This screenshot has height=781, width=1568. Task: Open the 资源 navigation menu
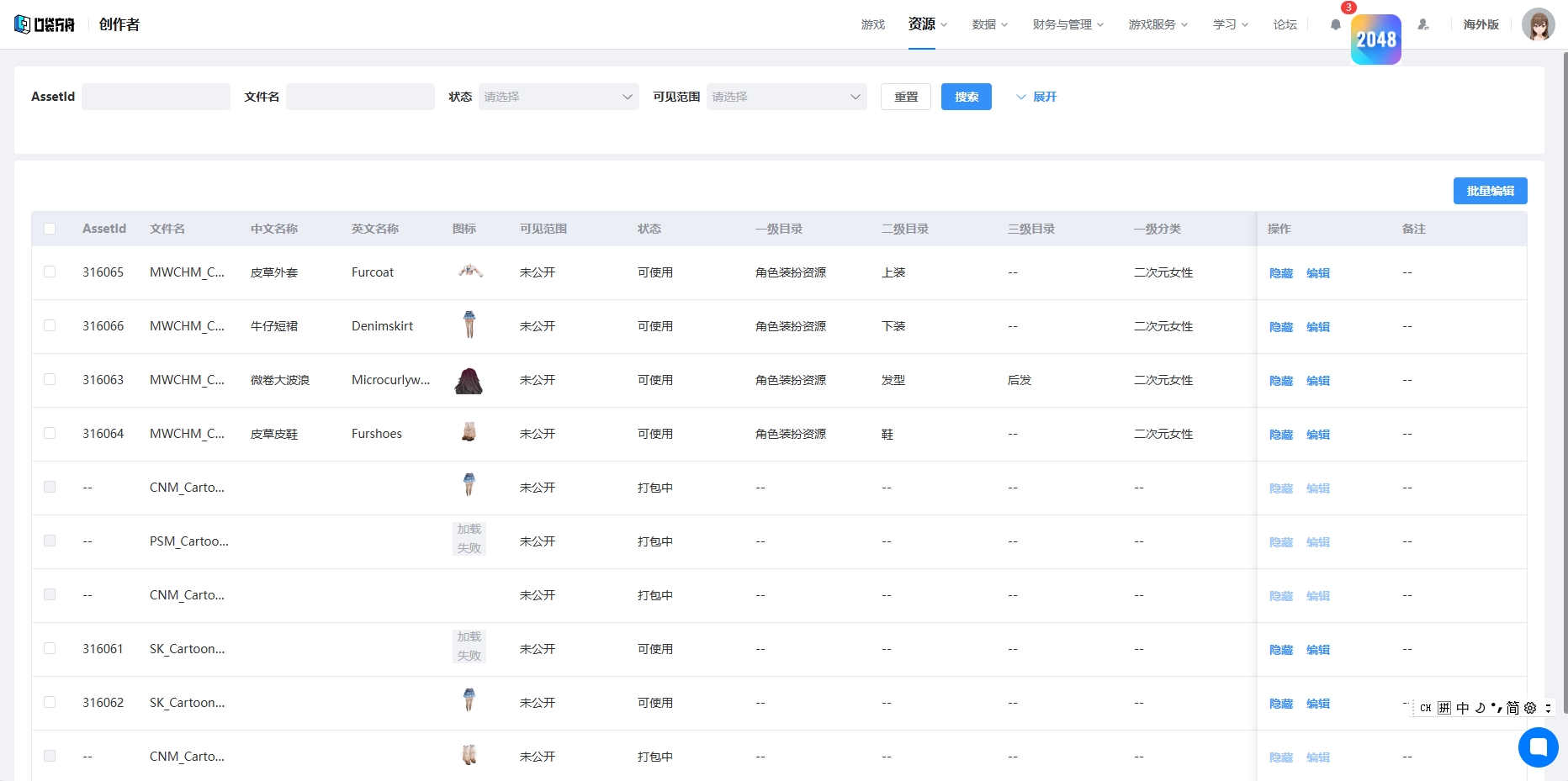click(x=927, y=24)
